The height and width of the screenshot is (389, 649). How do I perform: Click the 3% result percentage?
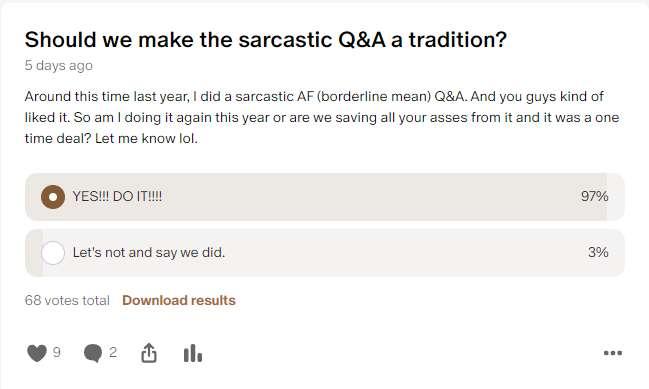(x=598, y=252)
